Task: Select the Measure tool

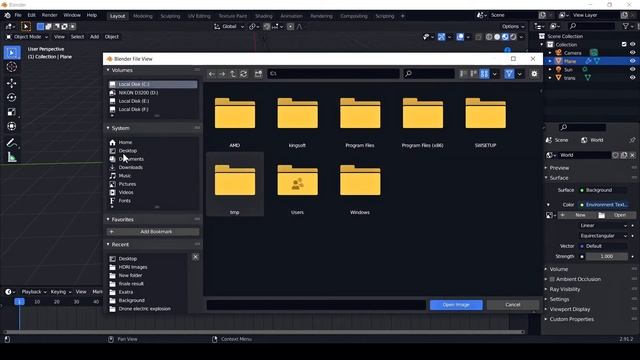Action: click(x=11, y=157)
